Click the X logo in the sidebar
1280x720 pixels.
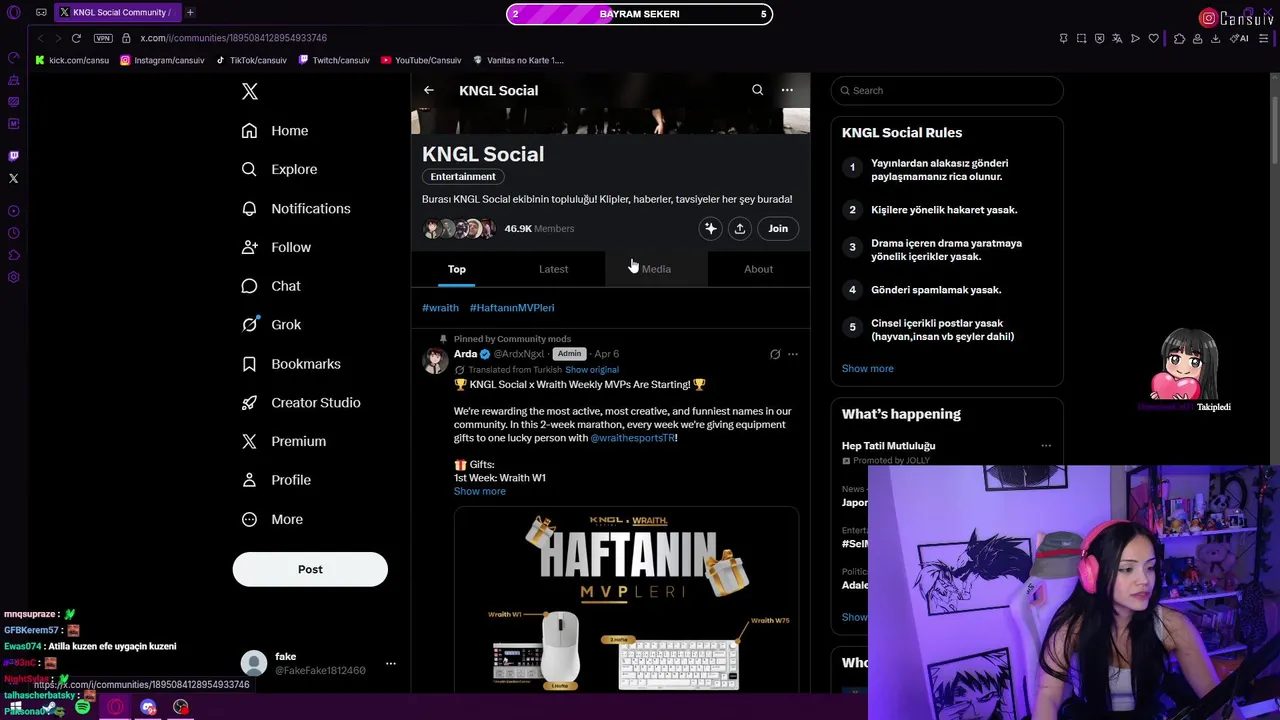250,92
